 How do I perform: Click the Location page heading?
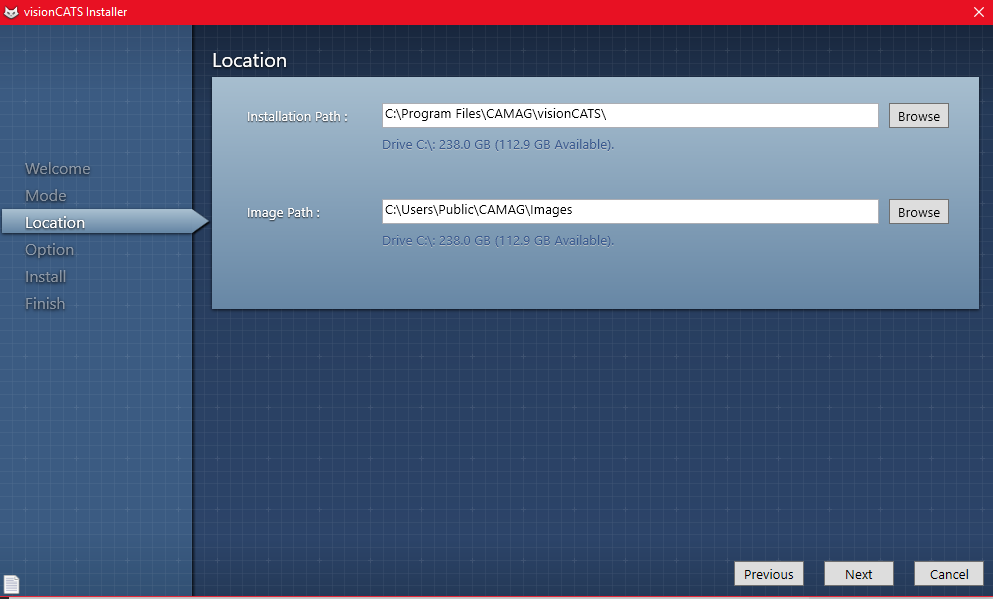[250, 60]
